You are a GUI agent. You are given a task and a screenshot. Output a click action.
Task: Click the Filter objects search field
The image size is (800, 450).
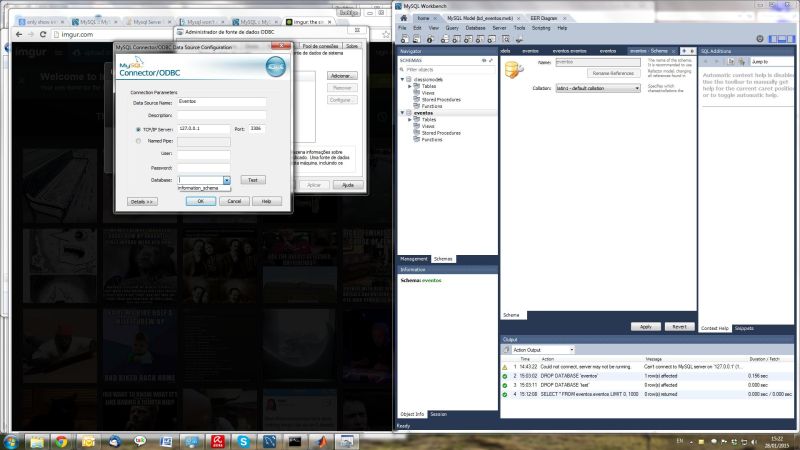(447, 69)
